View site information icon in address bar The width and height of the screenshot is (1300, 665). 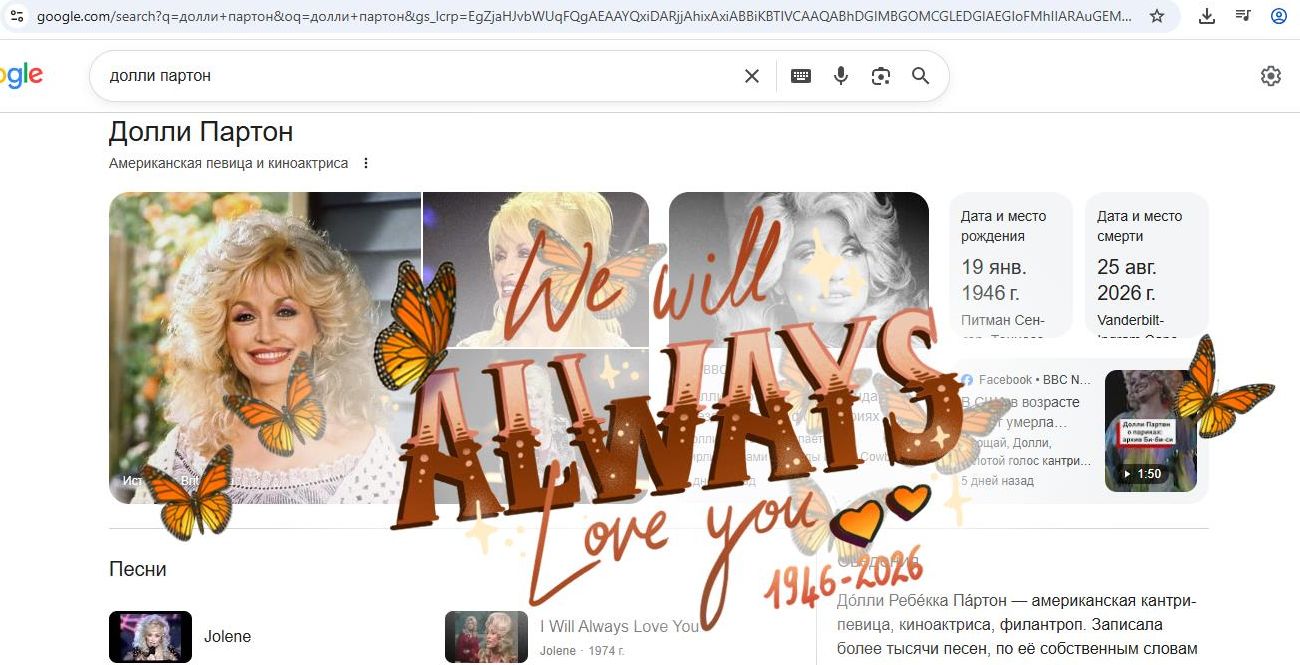point(17,16)
